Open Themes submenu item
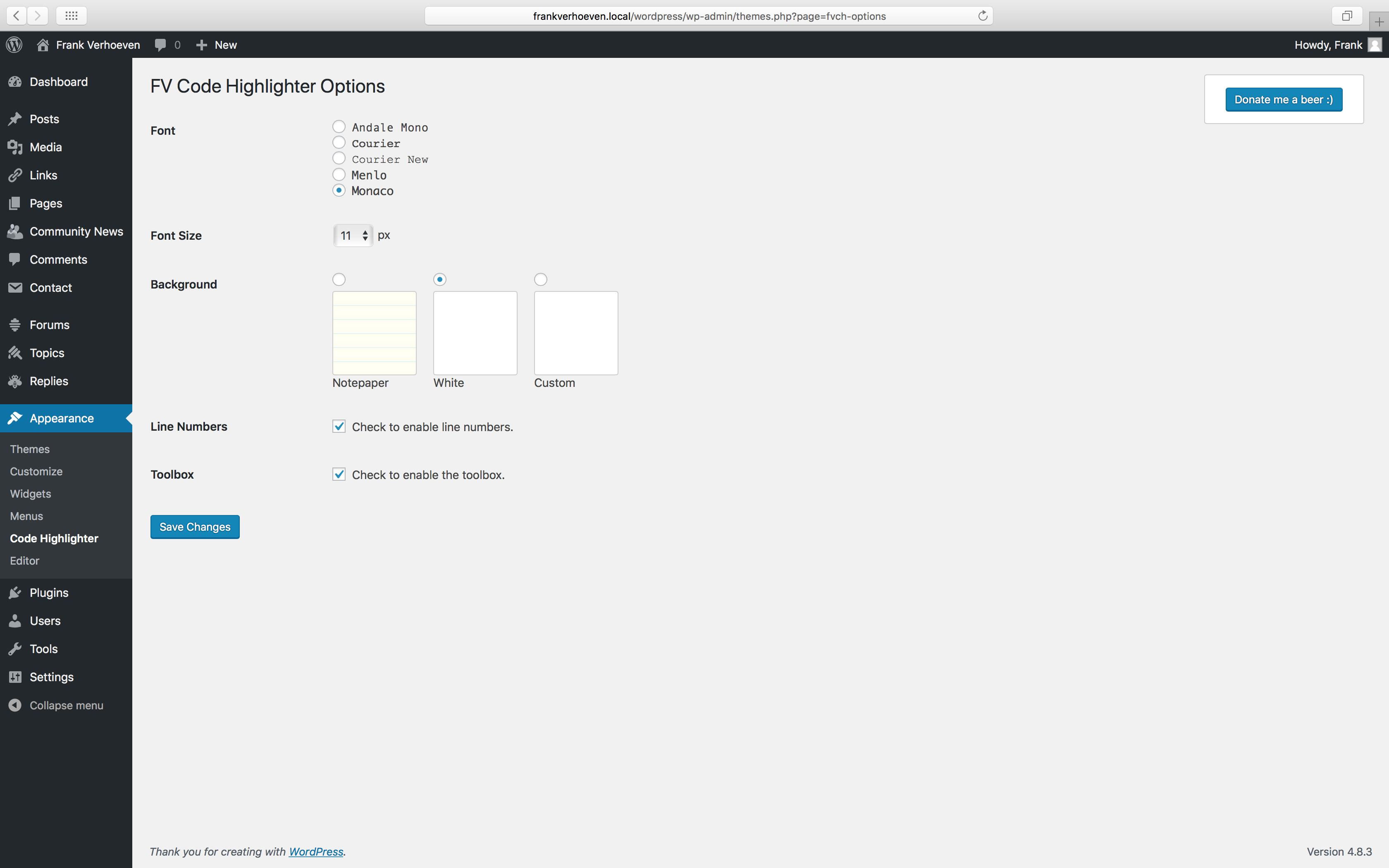Image resolution: width=1389 pixels, height=868 pixels. click(x=30, y=449)
